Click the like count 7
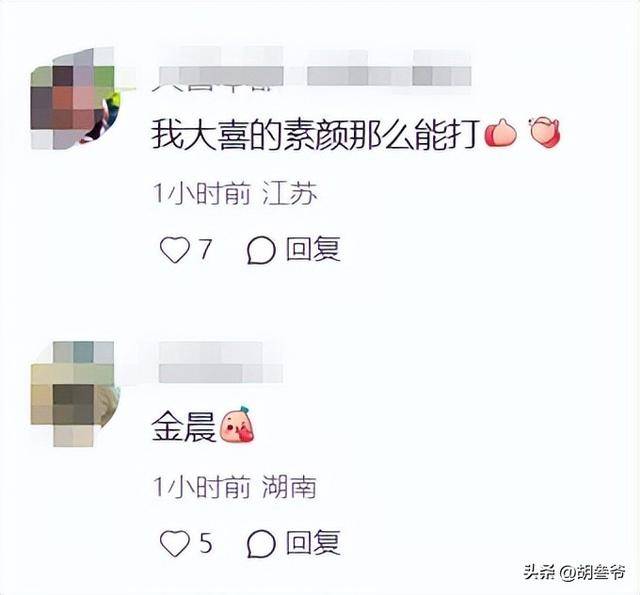Image resolution: width=640 pixels, height=595 pixels. (206, 249)
